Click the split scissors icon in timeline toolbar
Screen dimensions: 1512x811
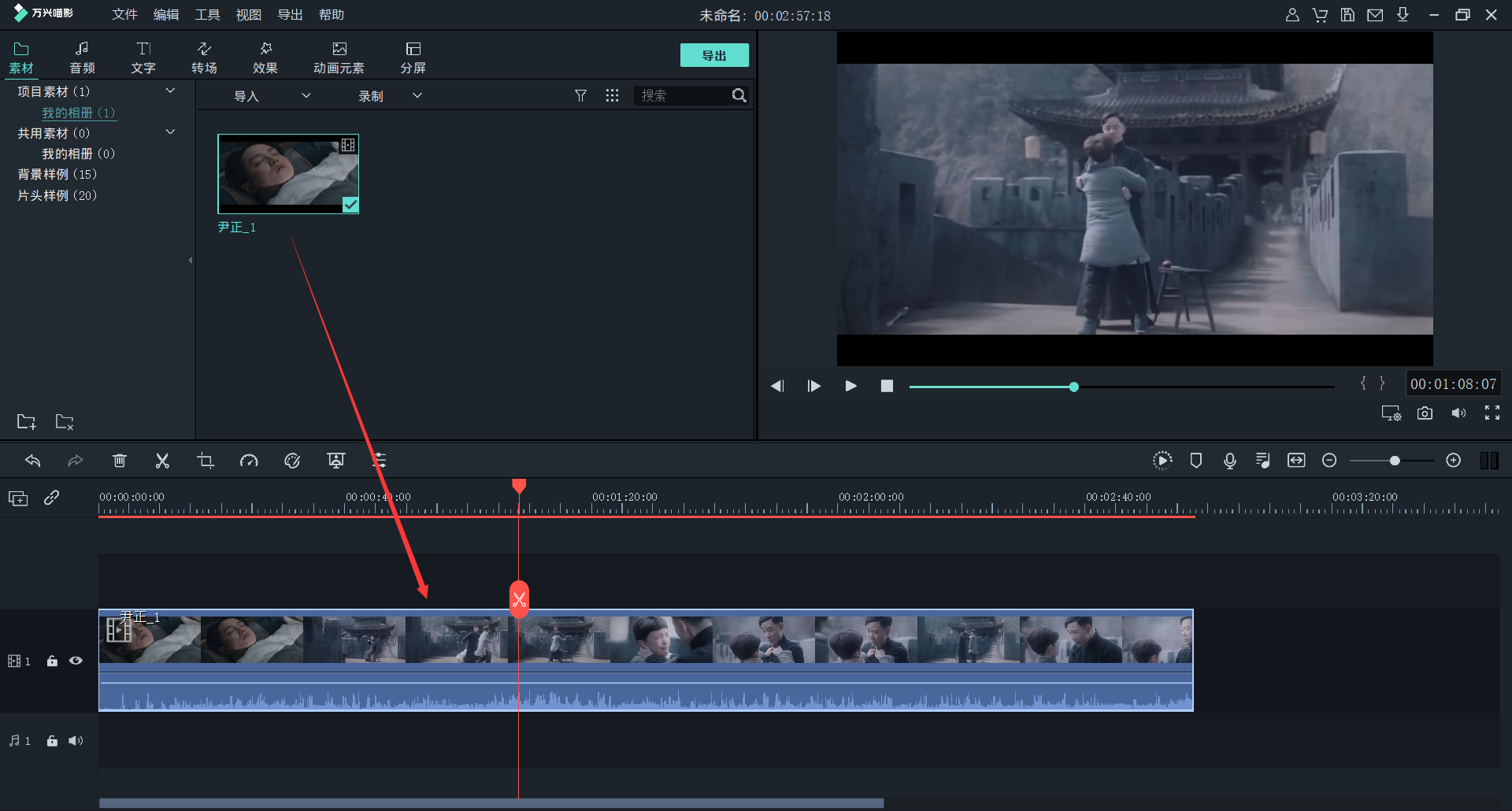pyautogui.click(x=162, y=461)
